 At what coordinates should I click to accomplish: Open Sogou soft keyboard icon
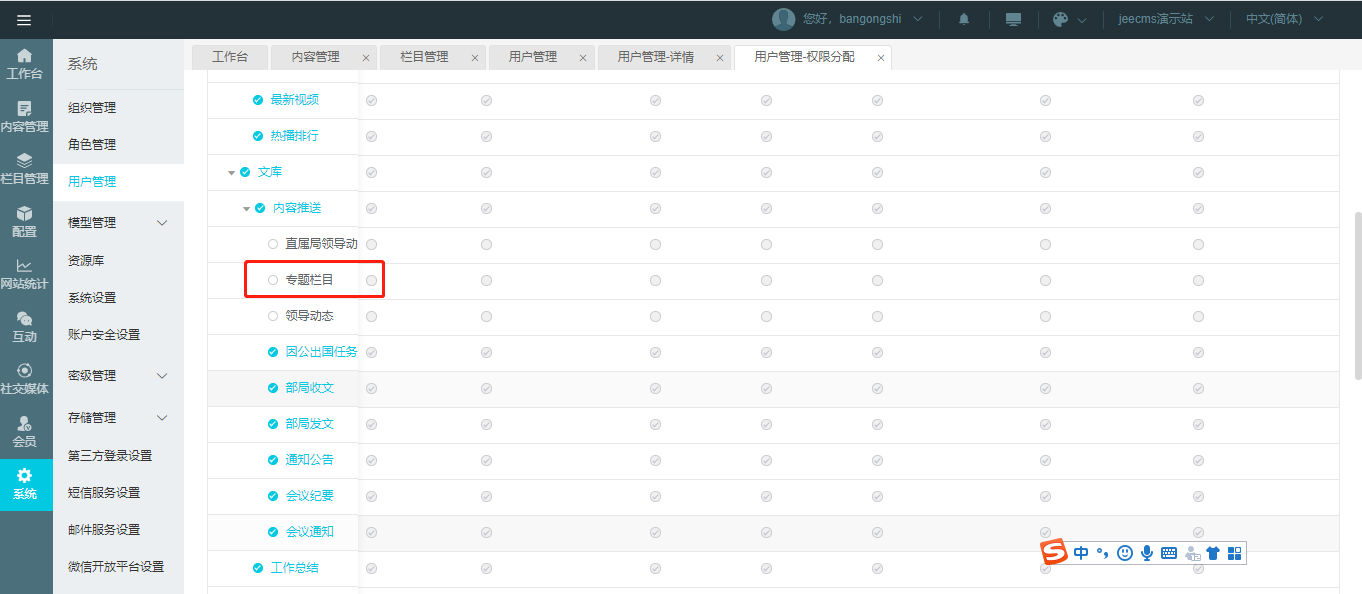pyautogui.click(x=1169, y=553)
